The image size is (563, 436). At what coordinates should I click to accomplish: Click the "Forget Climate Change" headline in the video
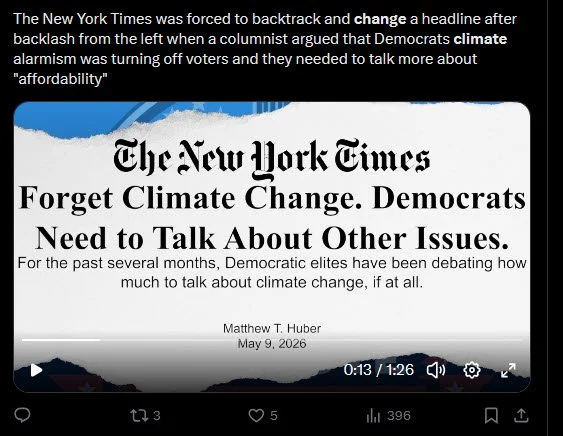pyautogui.click(x=272, y=218)
